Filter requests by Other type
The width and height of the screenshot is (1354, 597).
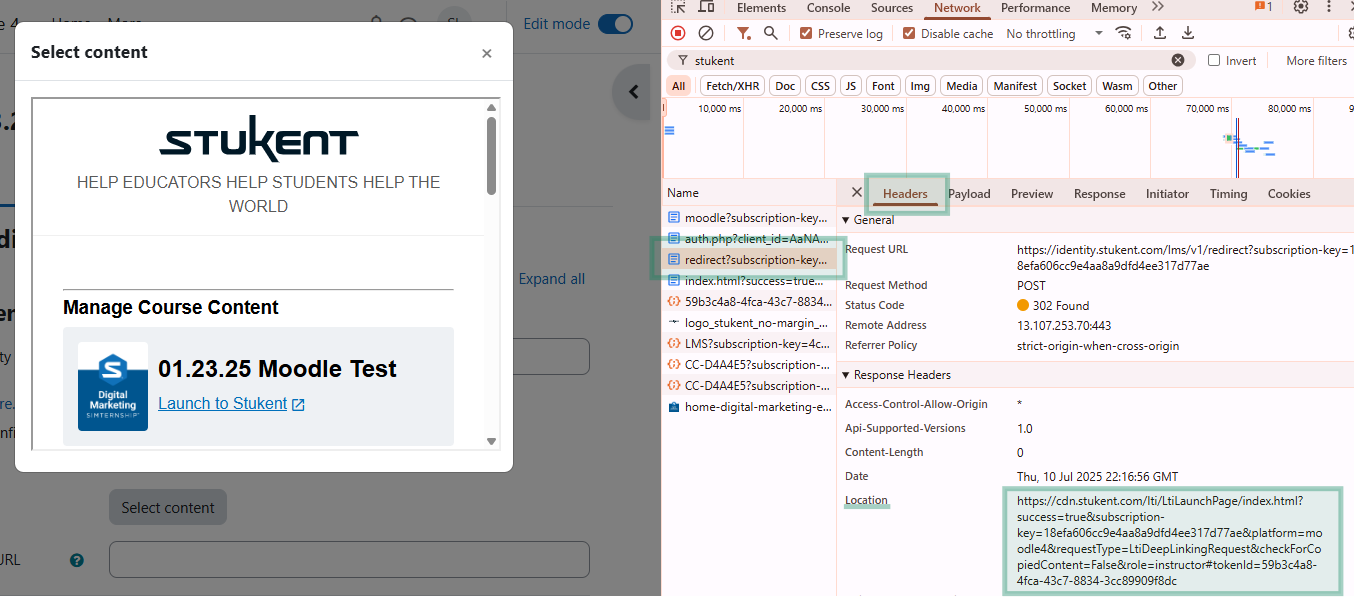(x=1163, y=86)
